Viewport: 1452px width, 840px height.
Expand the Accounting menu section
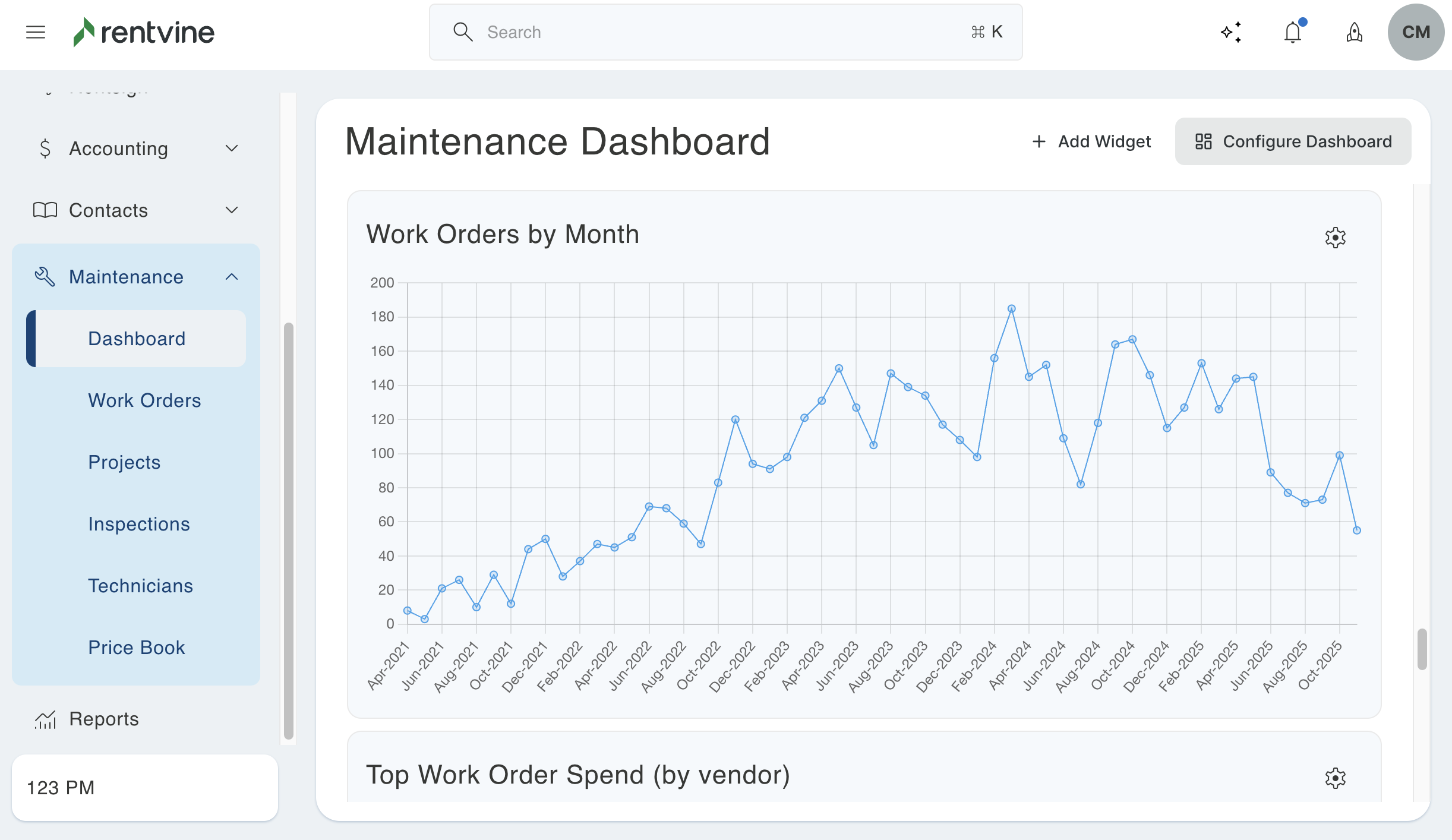click(x=232, y=148)
